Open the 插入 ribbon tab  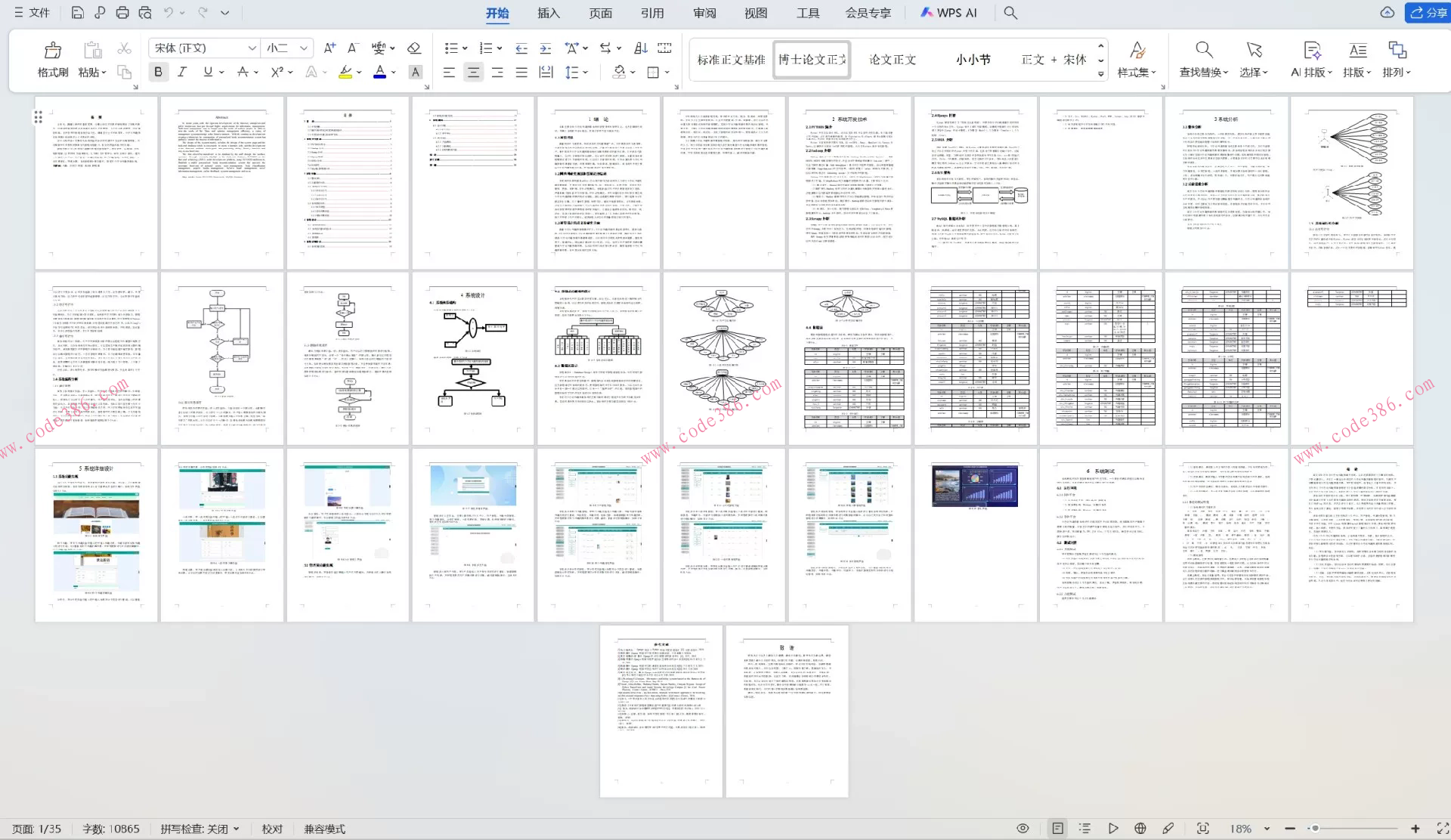pyautogui.click(x=549, y=13)
